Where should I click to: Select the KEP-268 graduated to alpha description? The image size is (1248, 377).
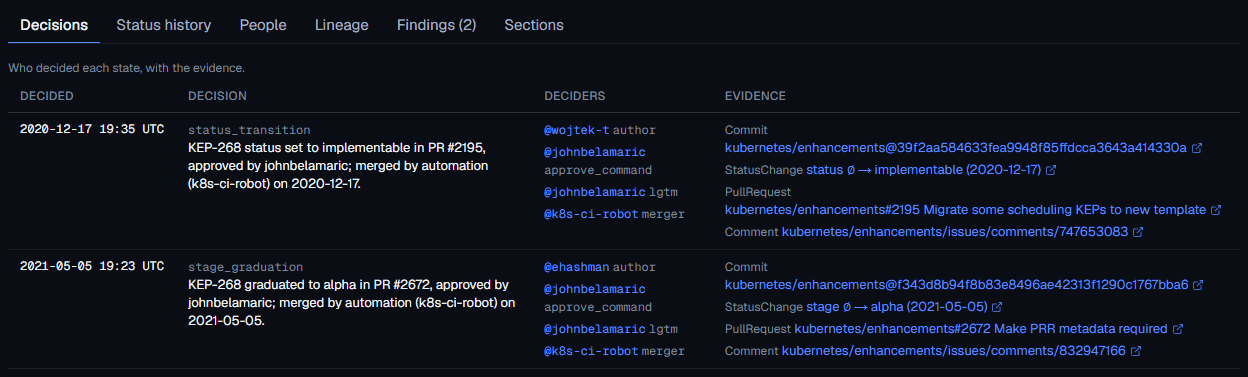pyautogui.click(x=351, y=303)
